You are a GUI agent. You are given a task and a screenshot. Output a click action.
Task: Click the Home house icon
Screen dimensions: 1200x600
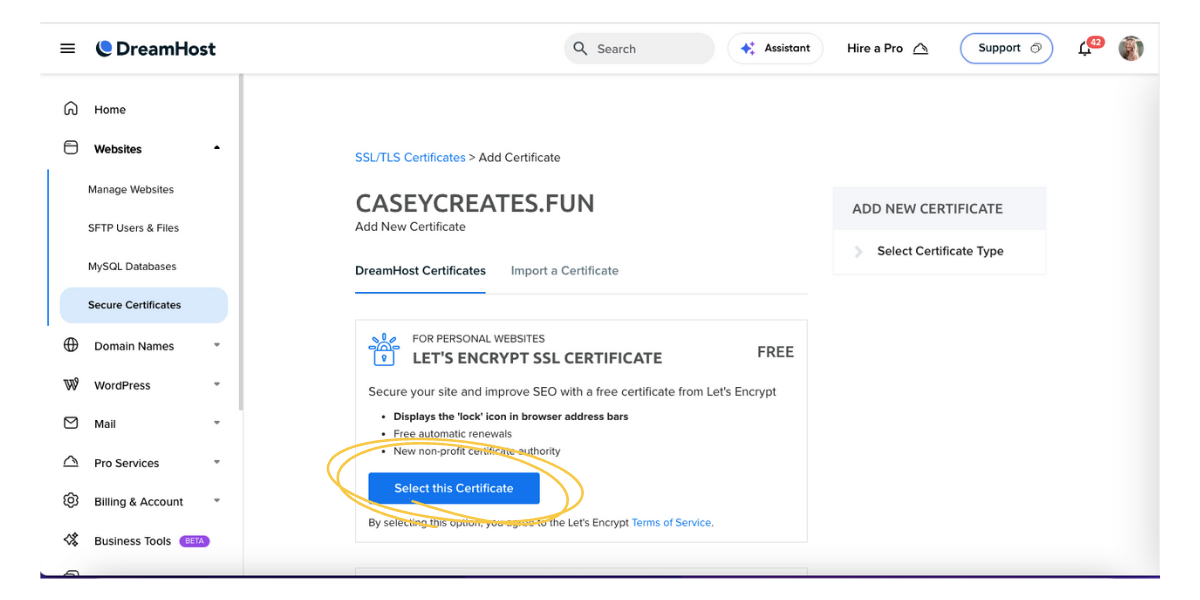[71, 109]
